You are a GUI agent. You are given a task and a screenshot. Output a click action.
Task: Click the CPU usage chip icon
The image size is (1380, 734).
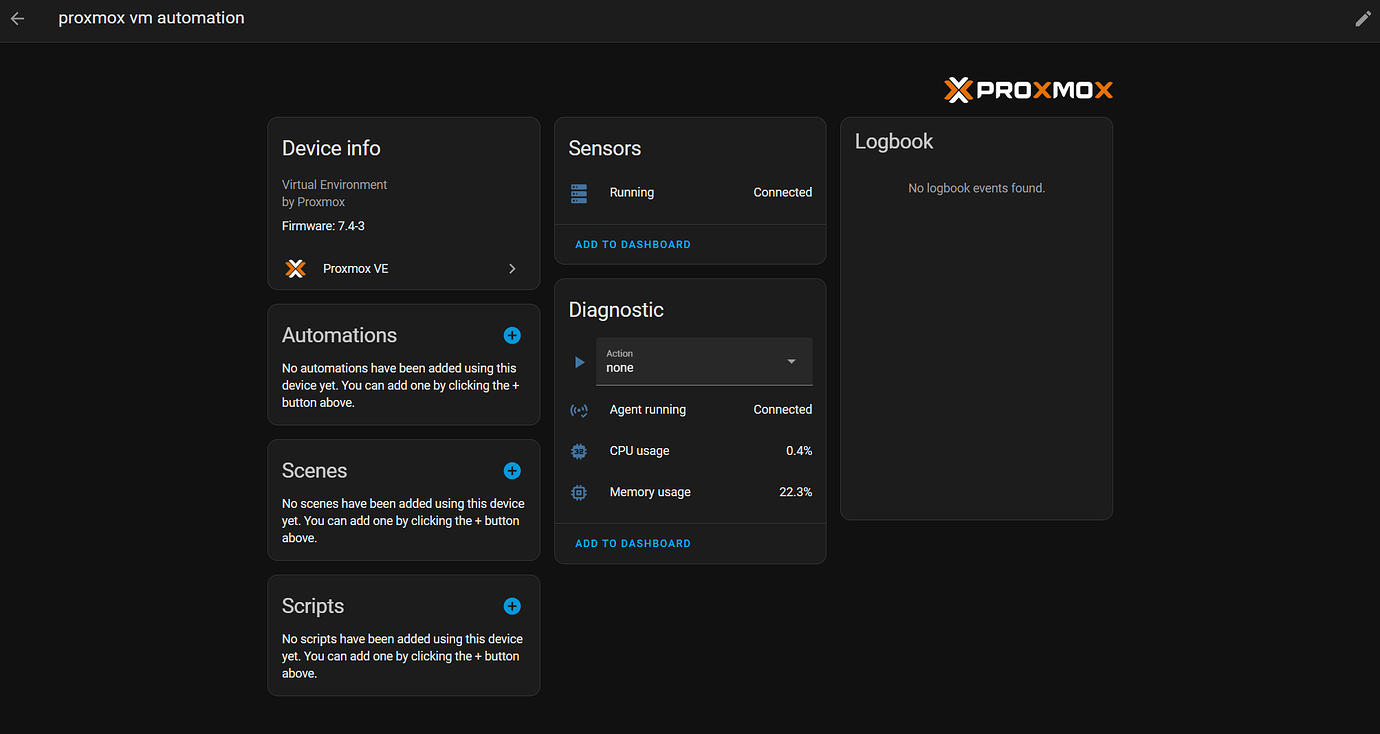click(x=578, y=451)
